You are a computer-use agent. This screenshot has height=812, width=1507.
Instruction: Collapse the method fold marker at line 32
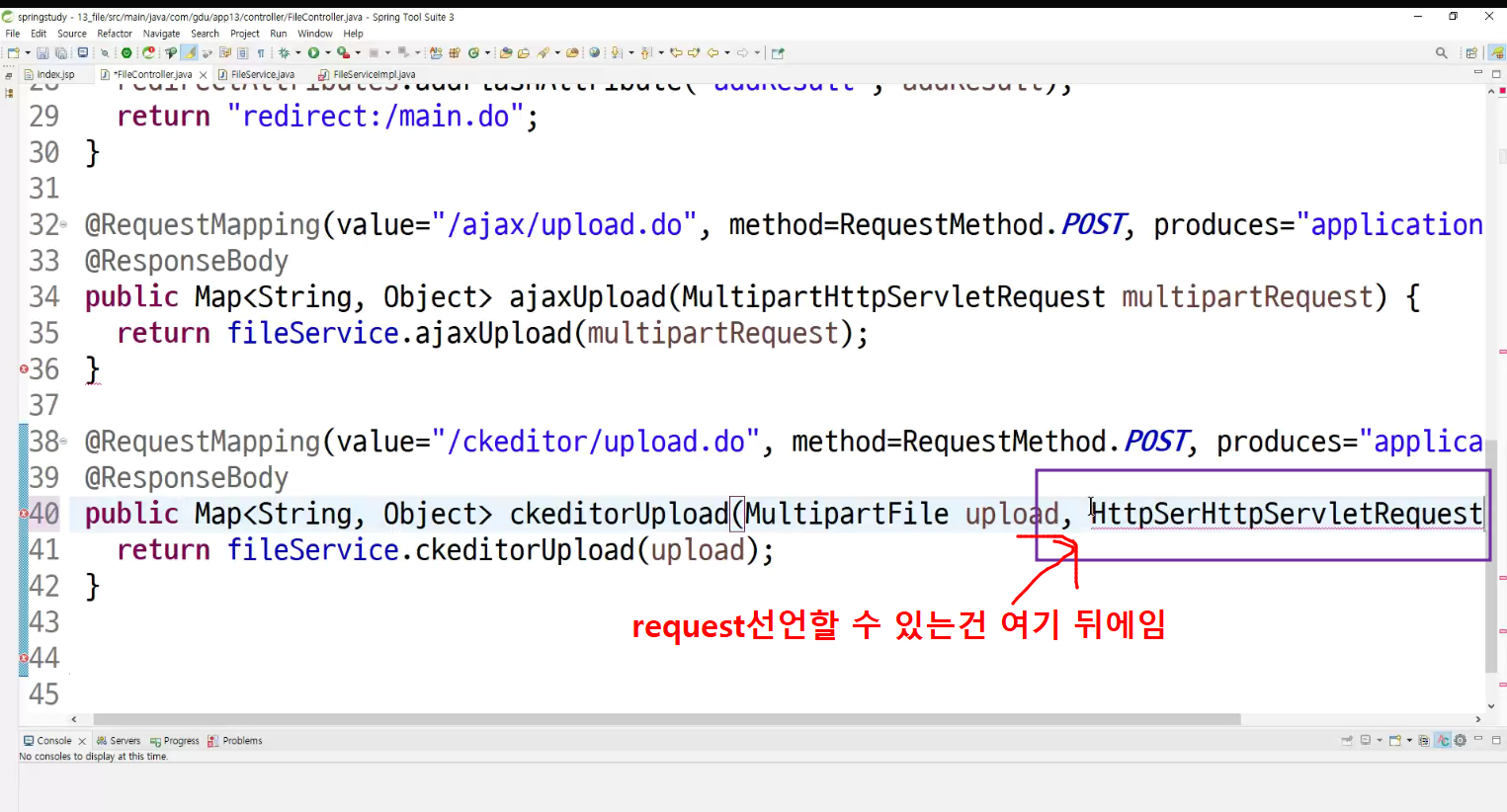[x=64, y=225]
